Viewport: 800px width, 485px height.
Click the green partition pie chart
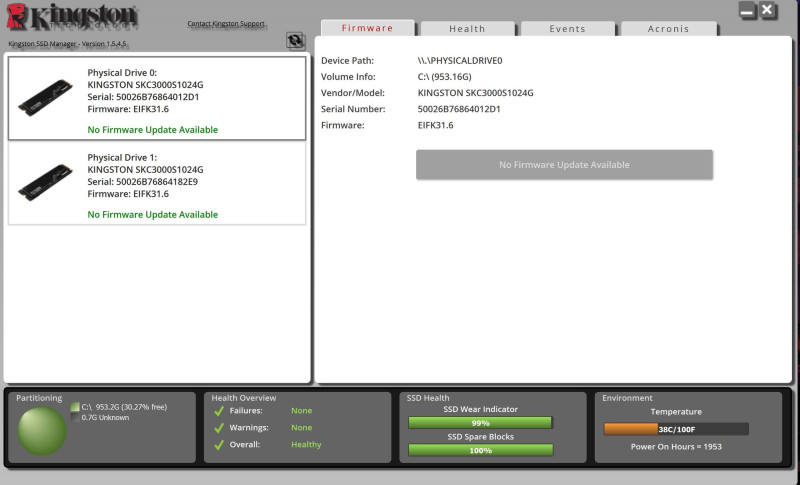pyautogui.click(x=42, y=430)
